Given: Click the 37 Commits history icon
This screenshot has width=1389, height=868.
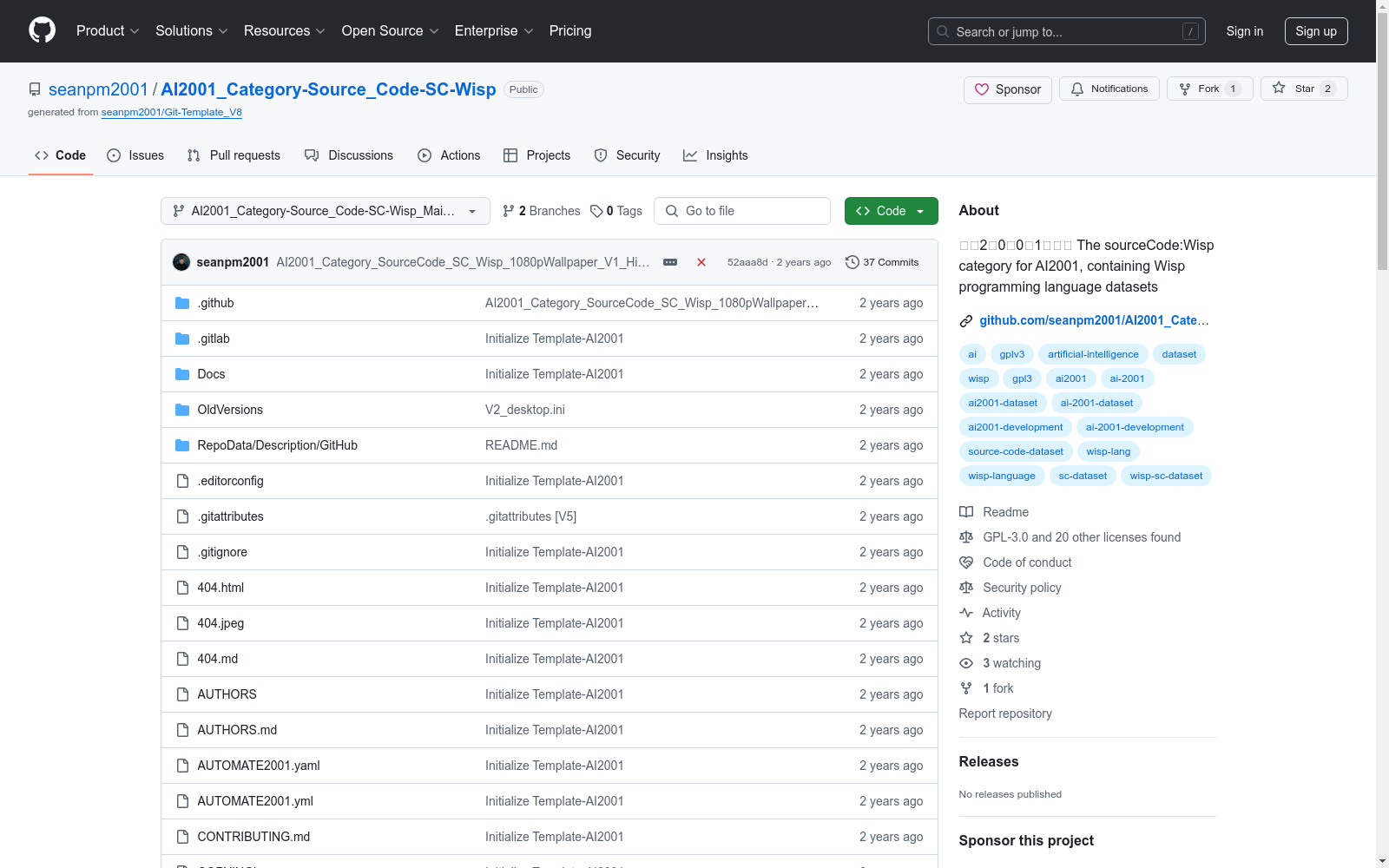Looking at the screenshot, I should (852, 262).
